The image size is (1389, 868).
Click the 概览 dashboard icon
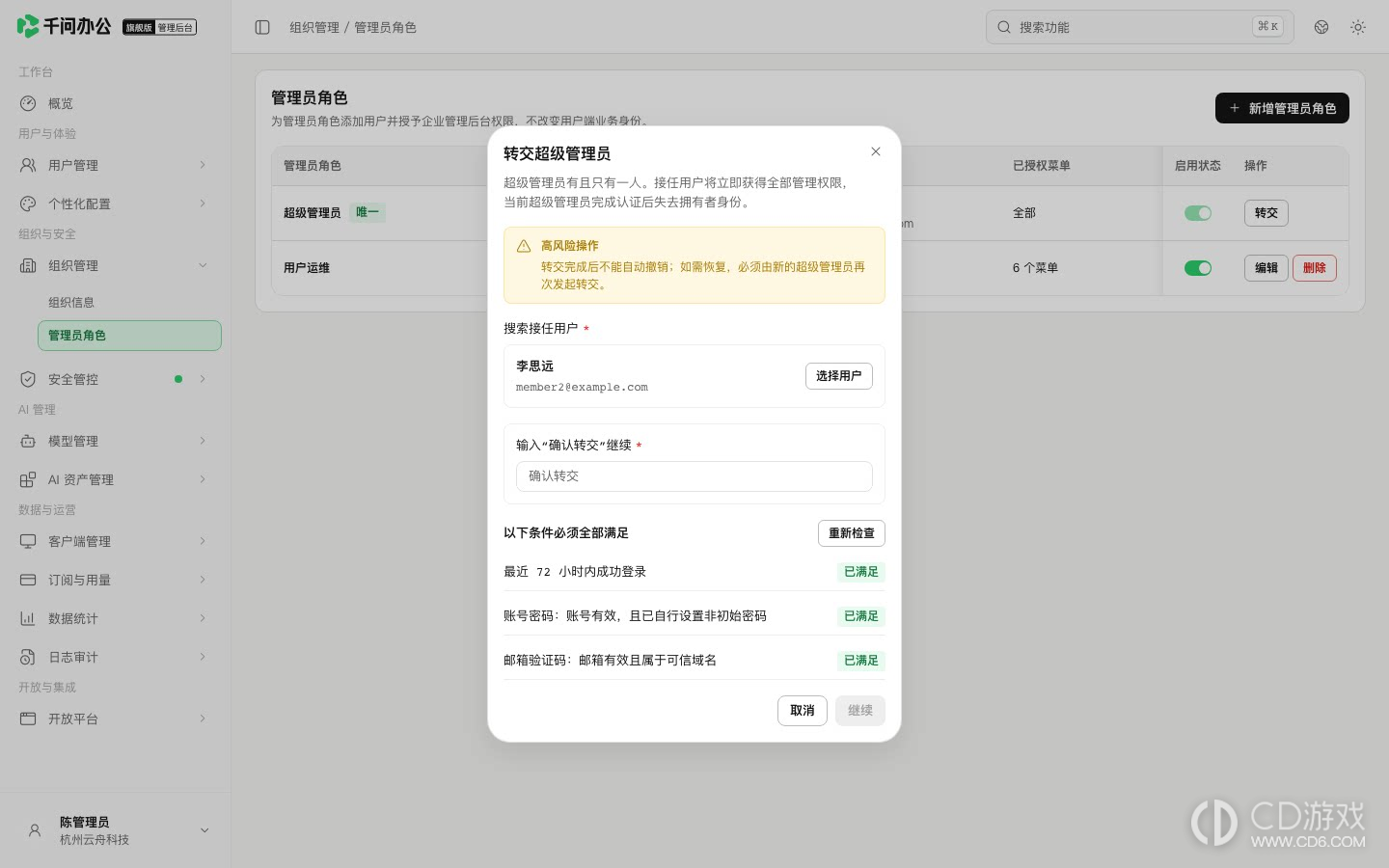(x=28, y=103)
